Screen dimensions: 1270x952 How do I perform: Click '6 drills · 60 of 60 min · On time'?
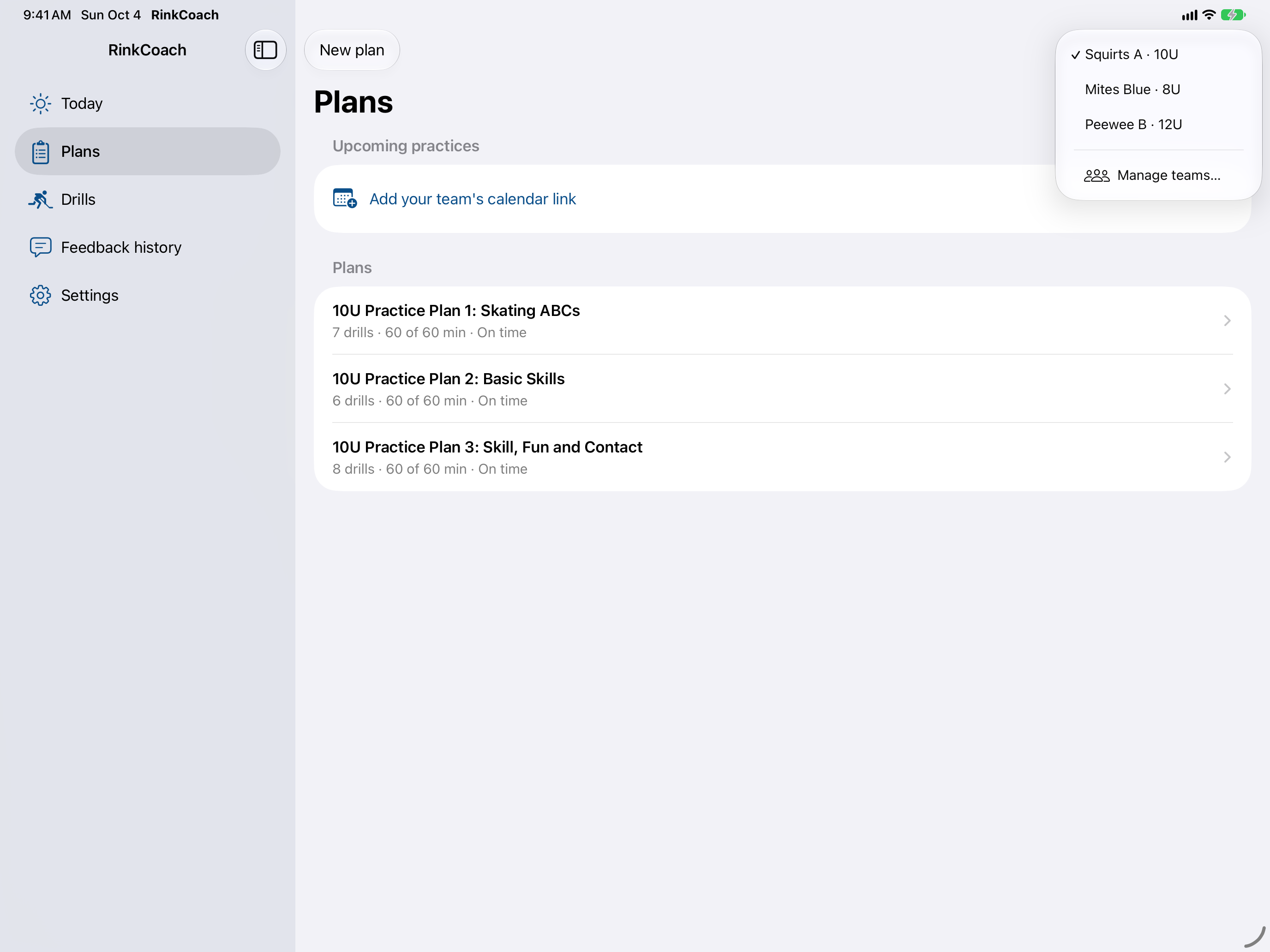click(430, 401)
